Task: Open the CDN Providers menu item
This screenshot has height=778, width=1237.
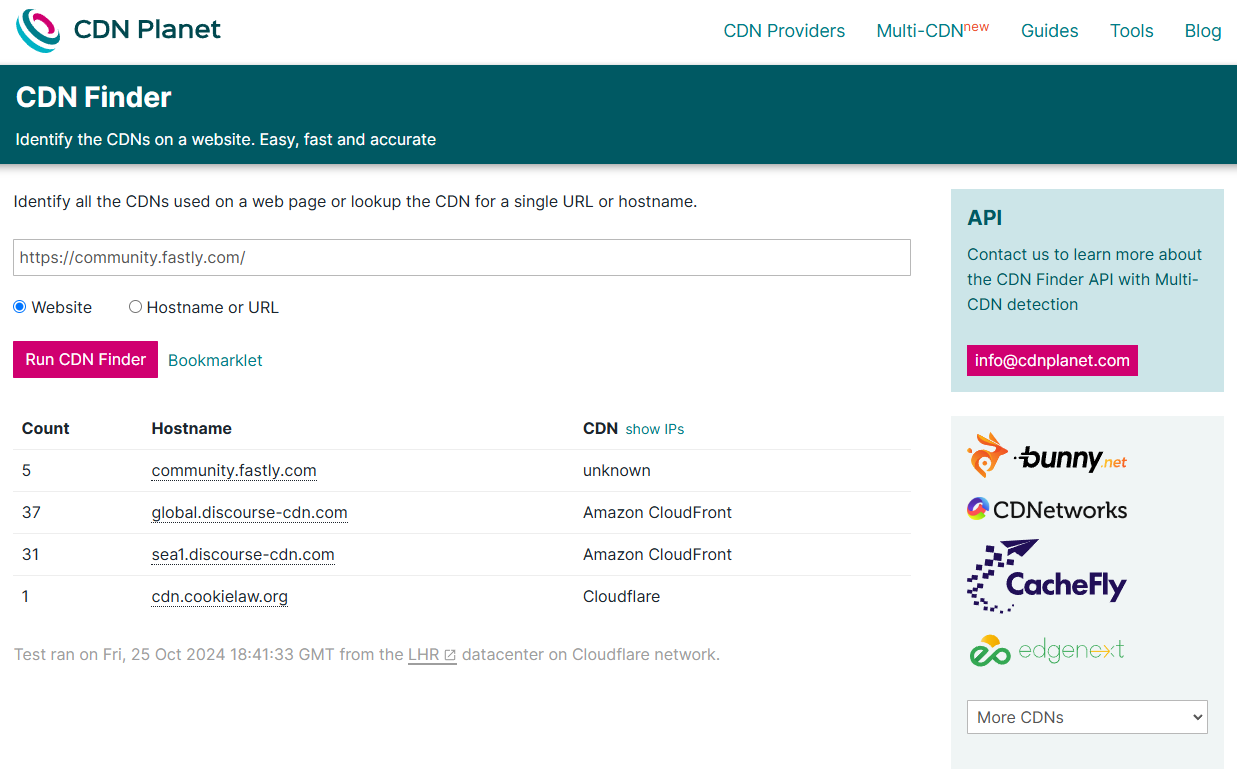Action: coord(784,31)
